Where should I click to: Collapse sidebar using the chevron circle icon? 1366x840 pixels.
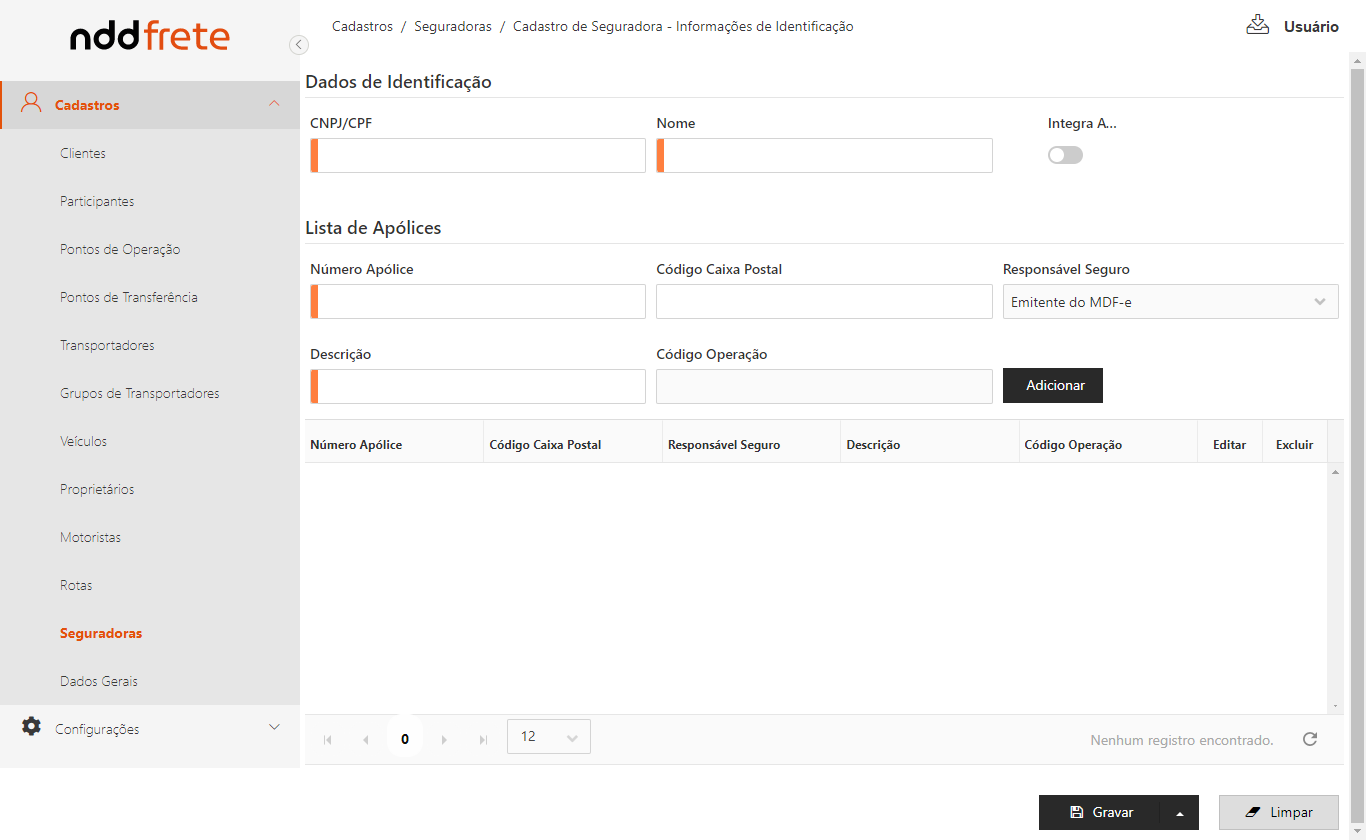pos(298,44)
